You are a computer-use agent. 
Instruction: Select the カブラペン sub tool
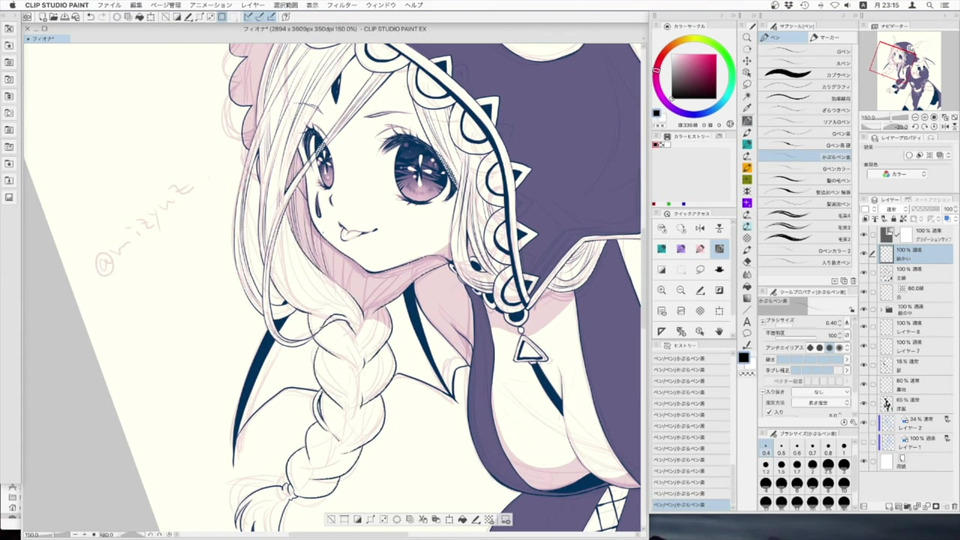806,74
